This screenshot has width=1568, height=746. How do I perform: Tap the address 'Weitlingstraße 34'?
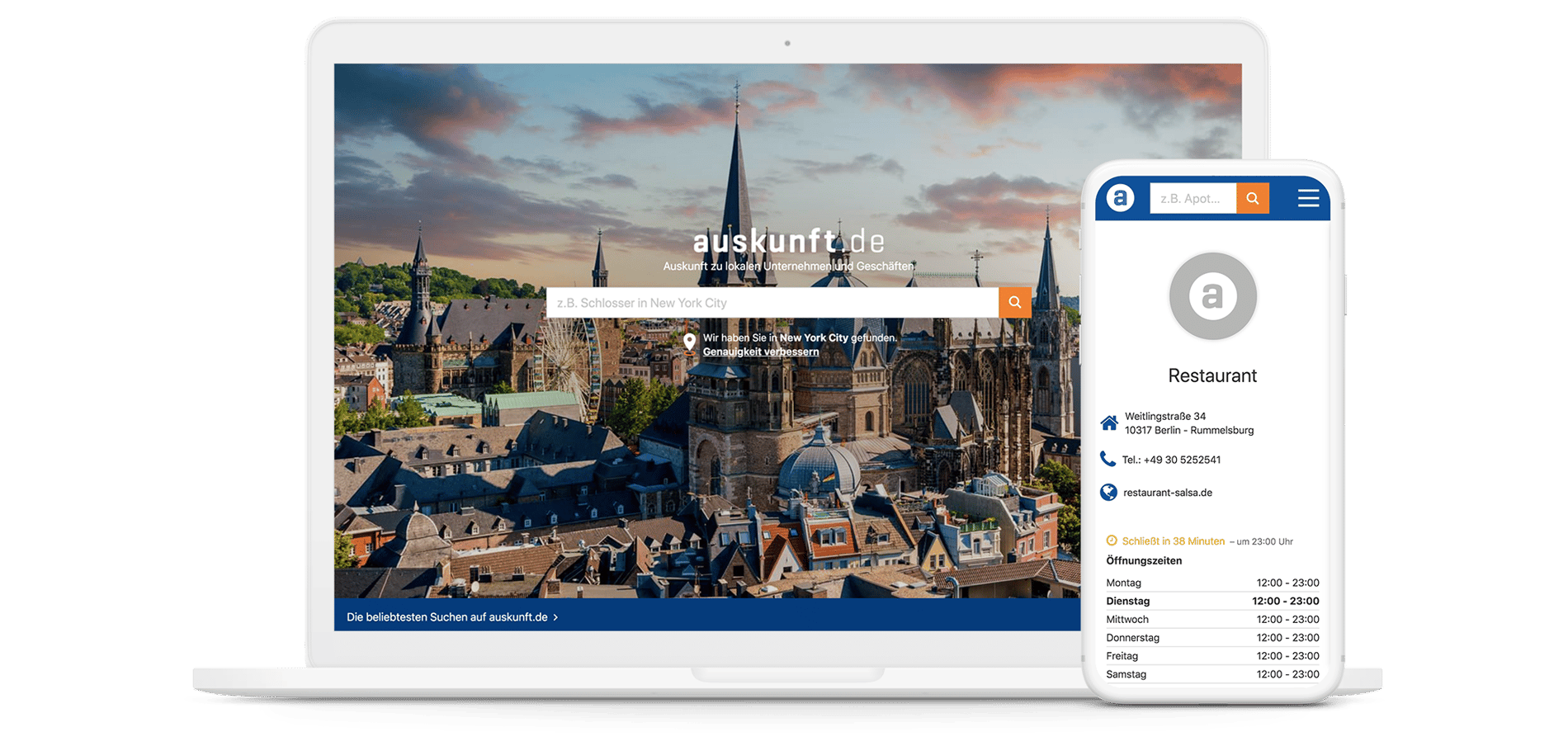(x=1165, y=416)
